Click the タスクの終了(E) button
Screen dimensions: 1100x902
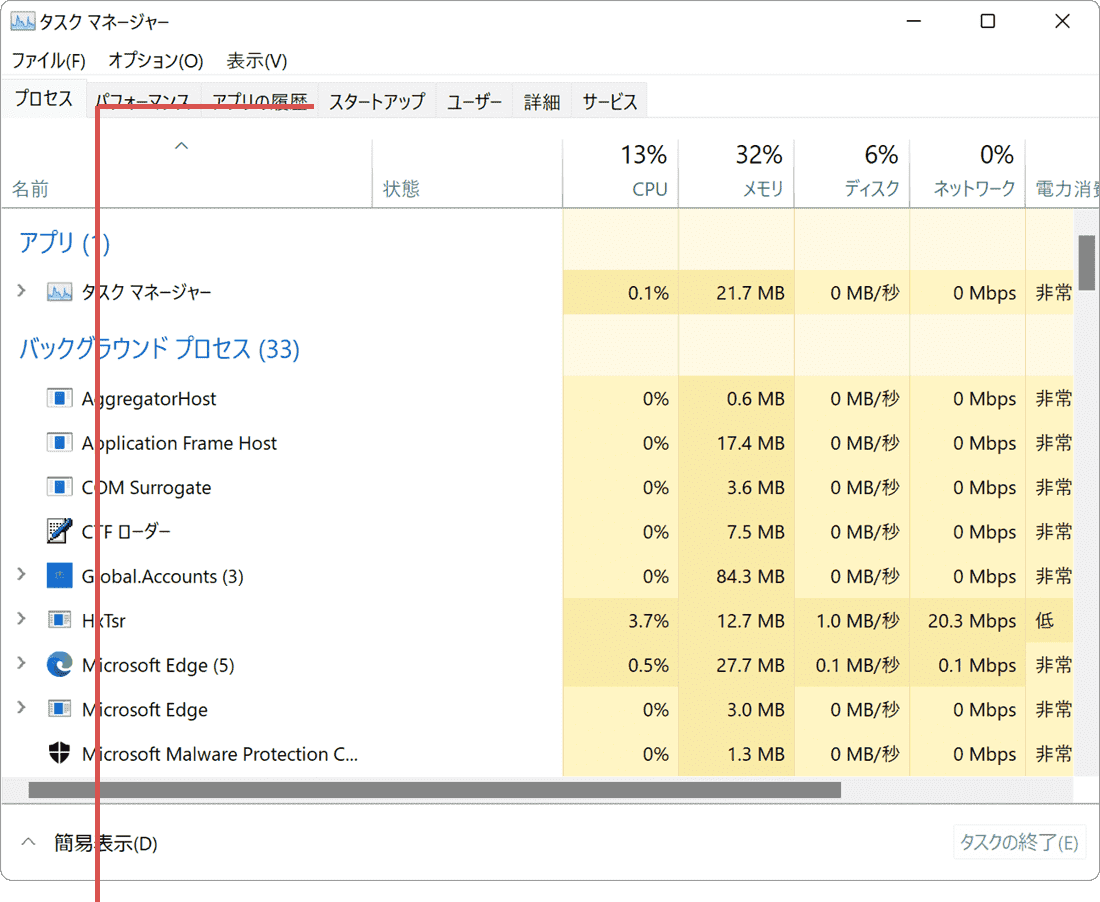1019,842
